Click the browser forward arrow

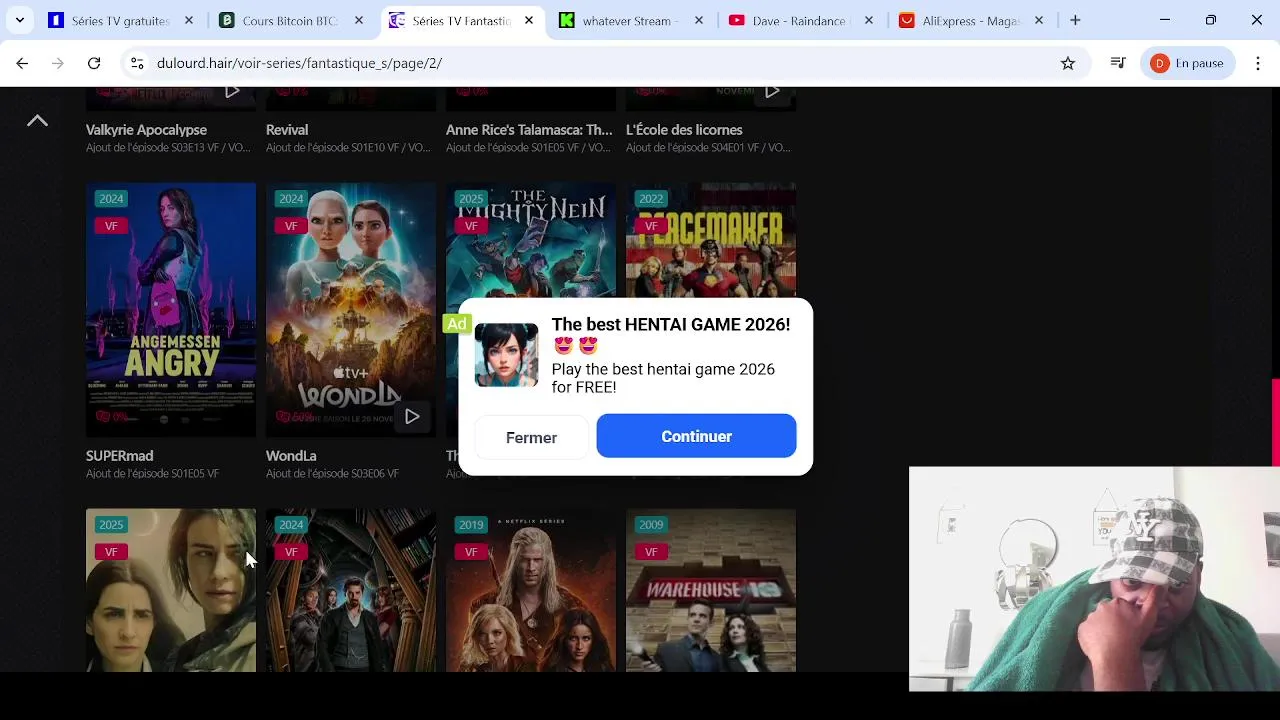pos(58,63)
